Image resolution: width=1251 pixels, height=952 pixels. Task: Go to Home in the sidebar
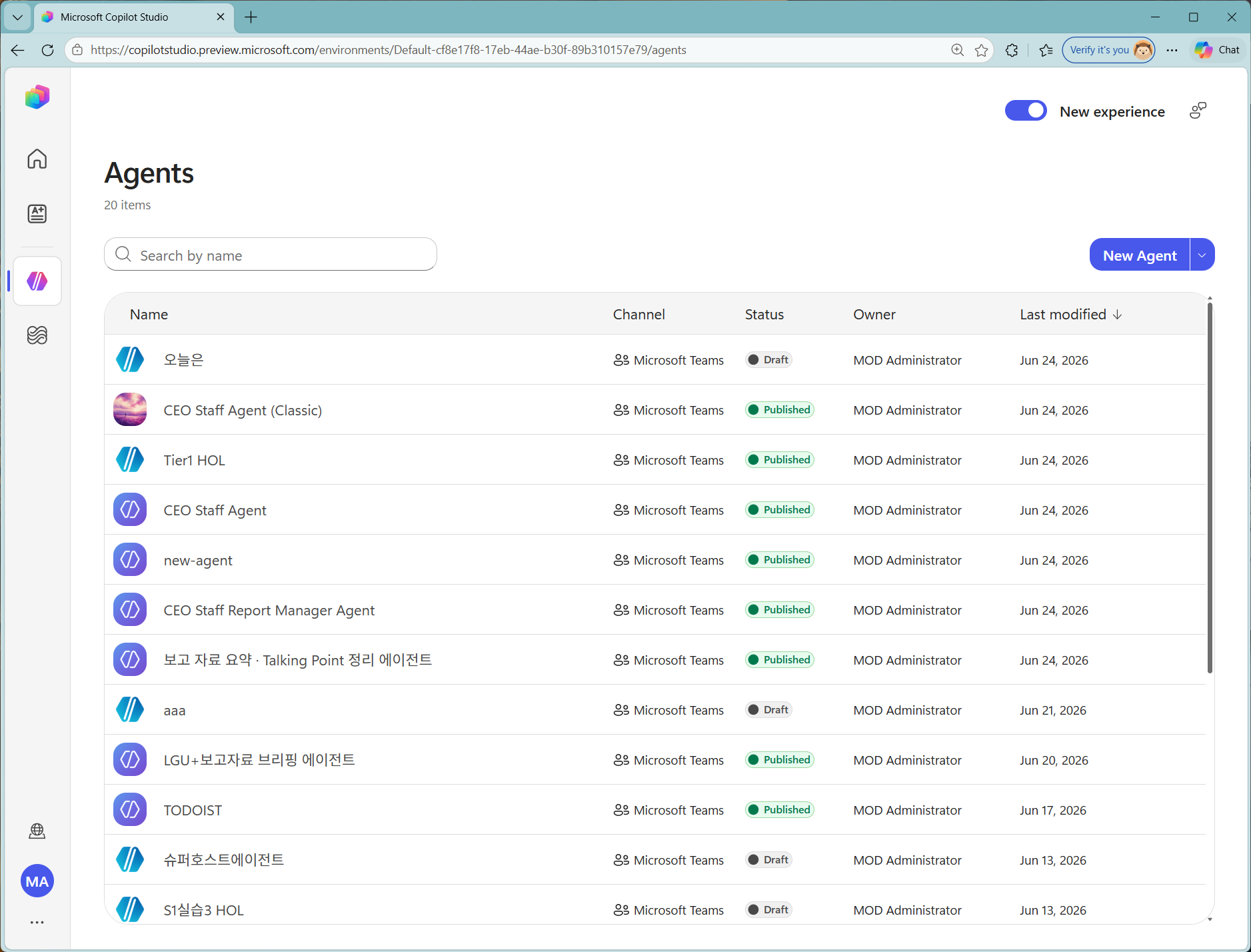37,159
